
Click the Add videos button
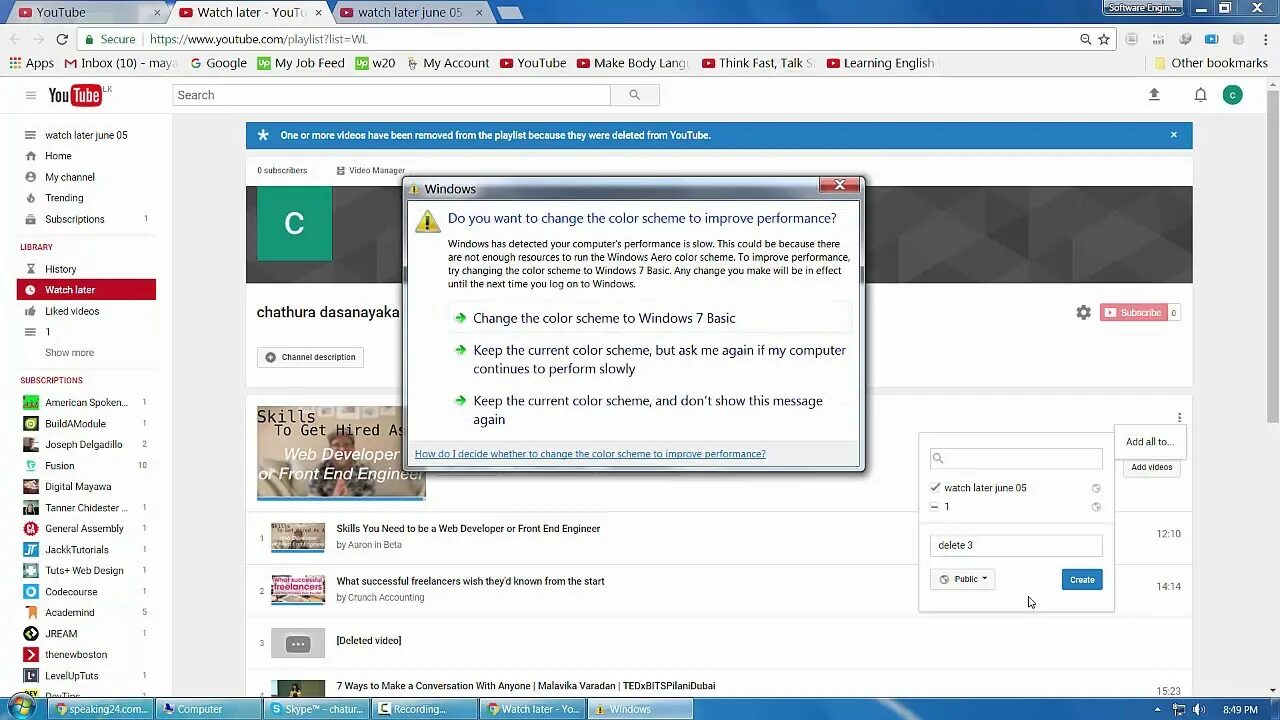[1151, 467]
